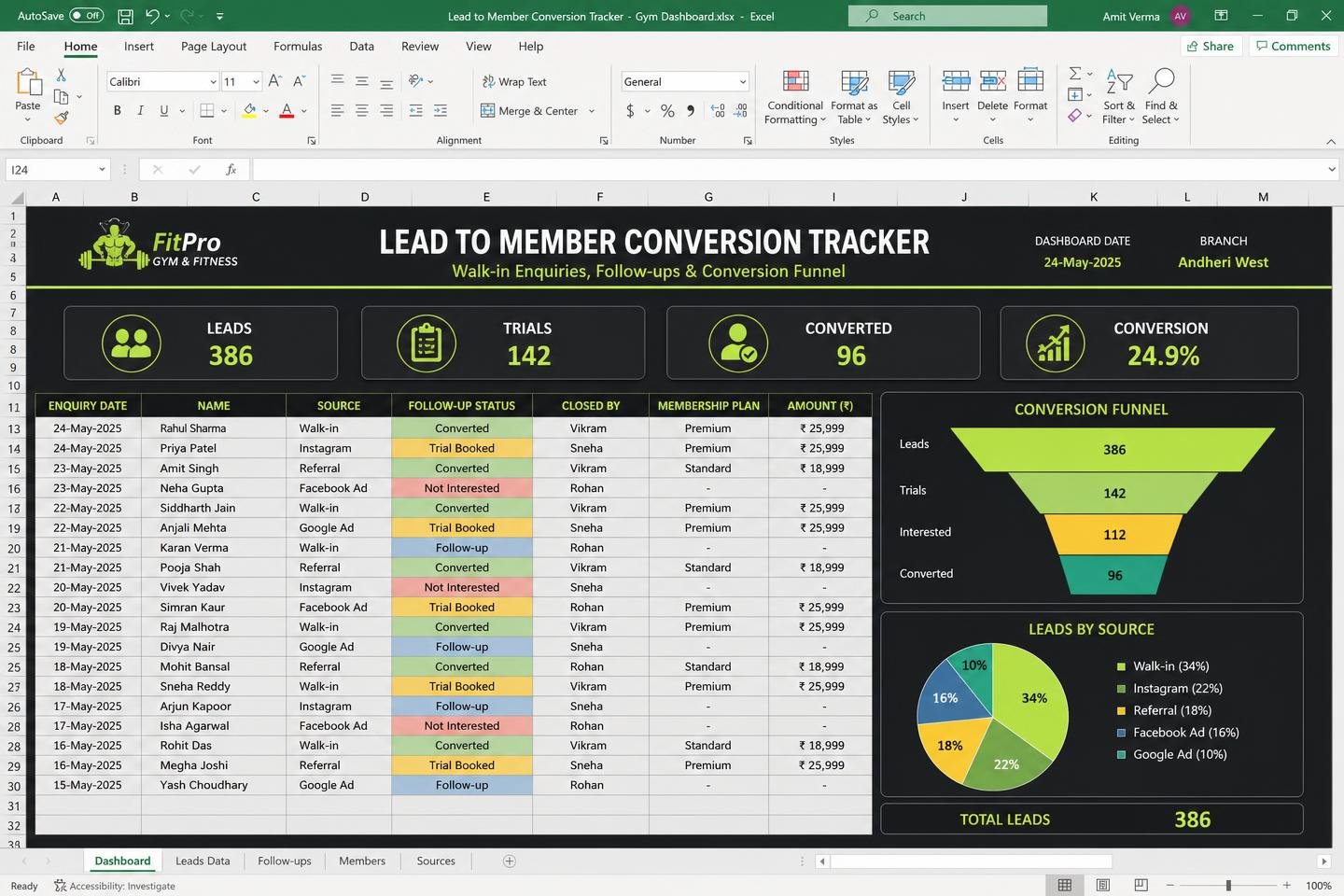Apply Comma Style format
The height and width of the screenshot is (896, 1344).
[691, 111]
